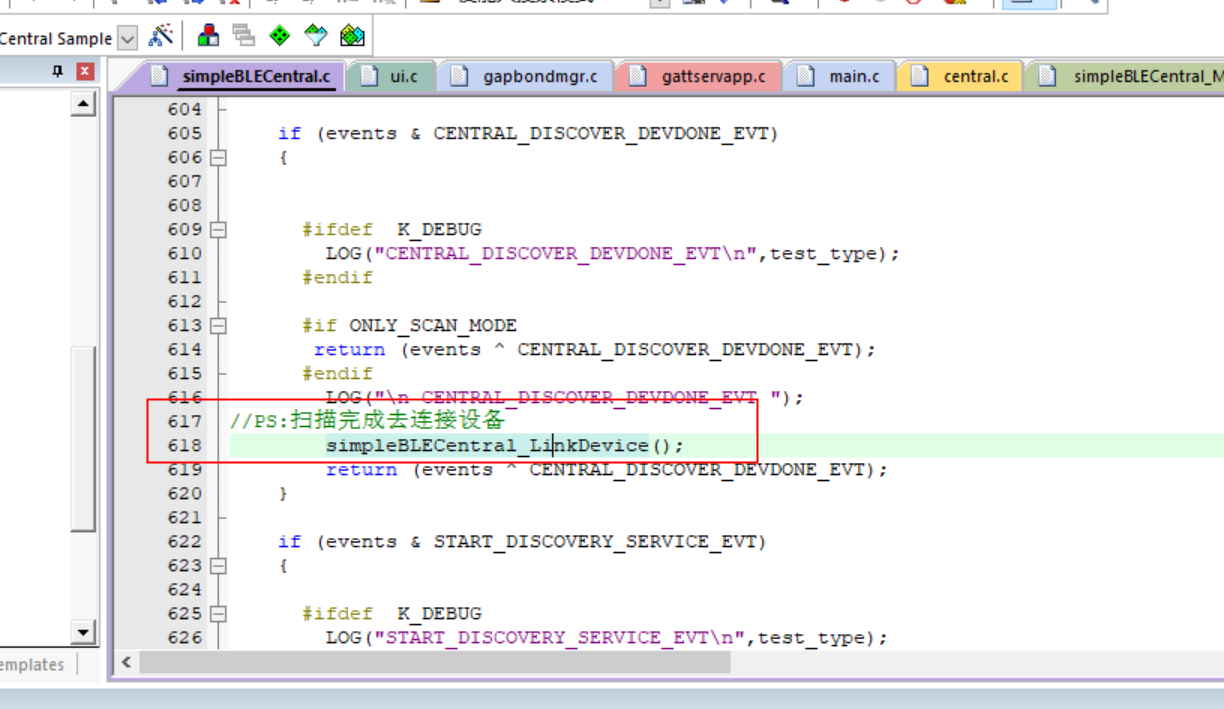1224x709 pixels.
Task: Click the grayed Manage Multi-Project Workspace icon
Action: 244,37
